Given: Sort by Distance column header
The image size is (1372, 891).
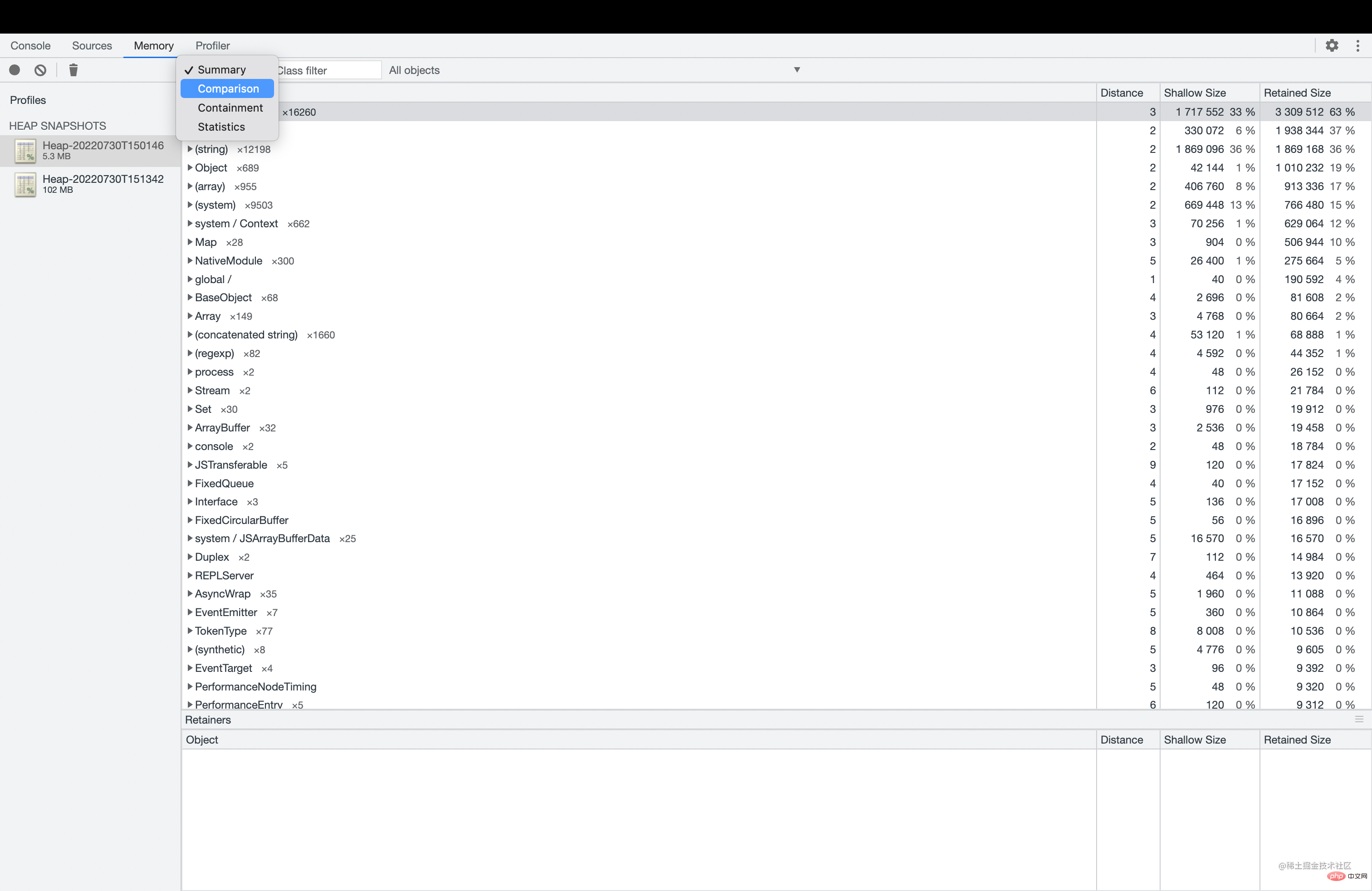Looking at the screenshot, I should [x=1127, y=93].
